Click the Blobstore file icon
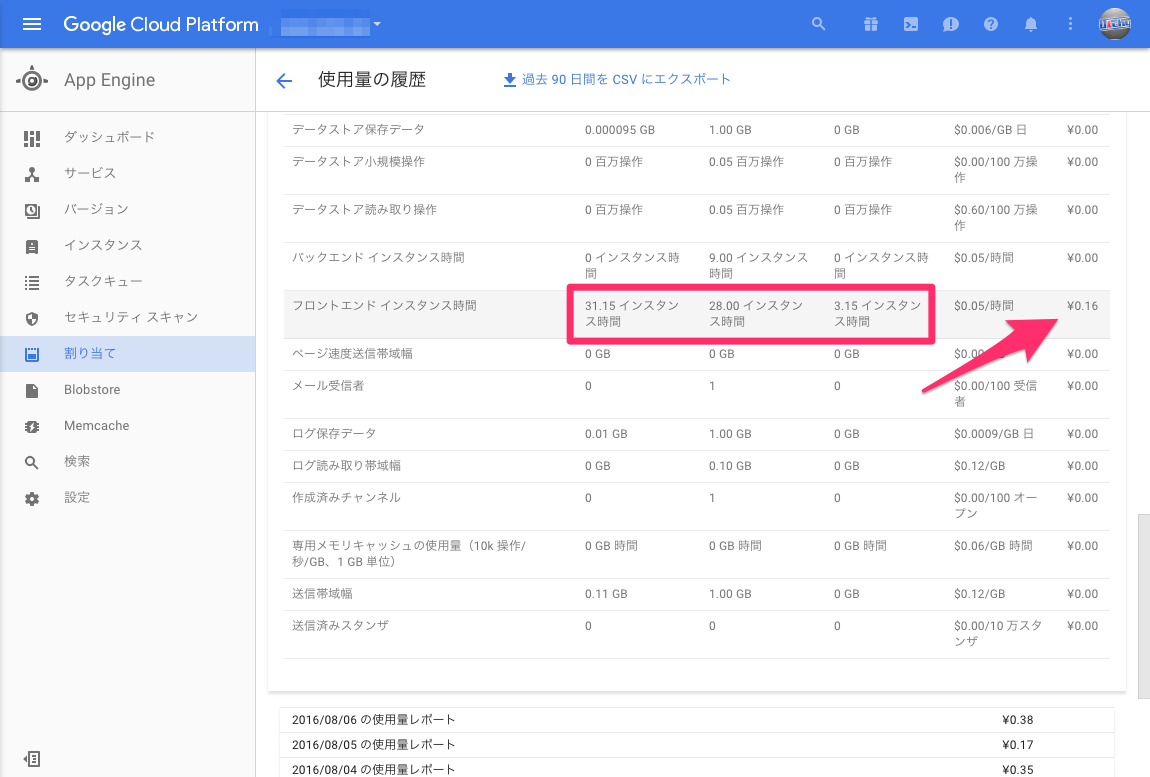 [32, 390]
